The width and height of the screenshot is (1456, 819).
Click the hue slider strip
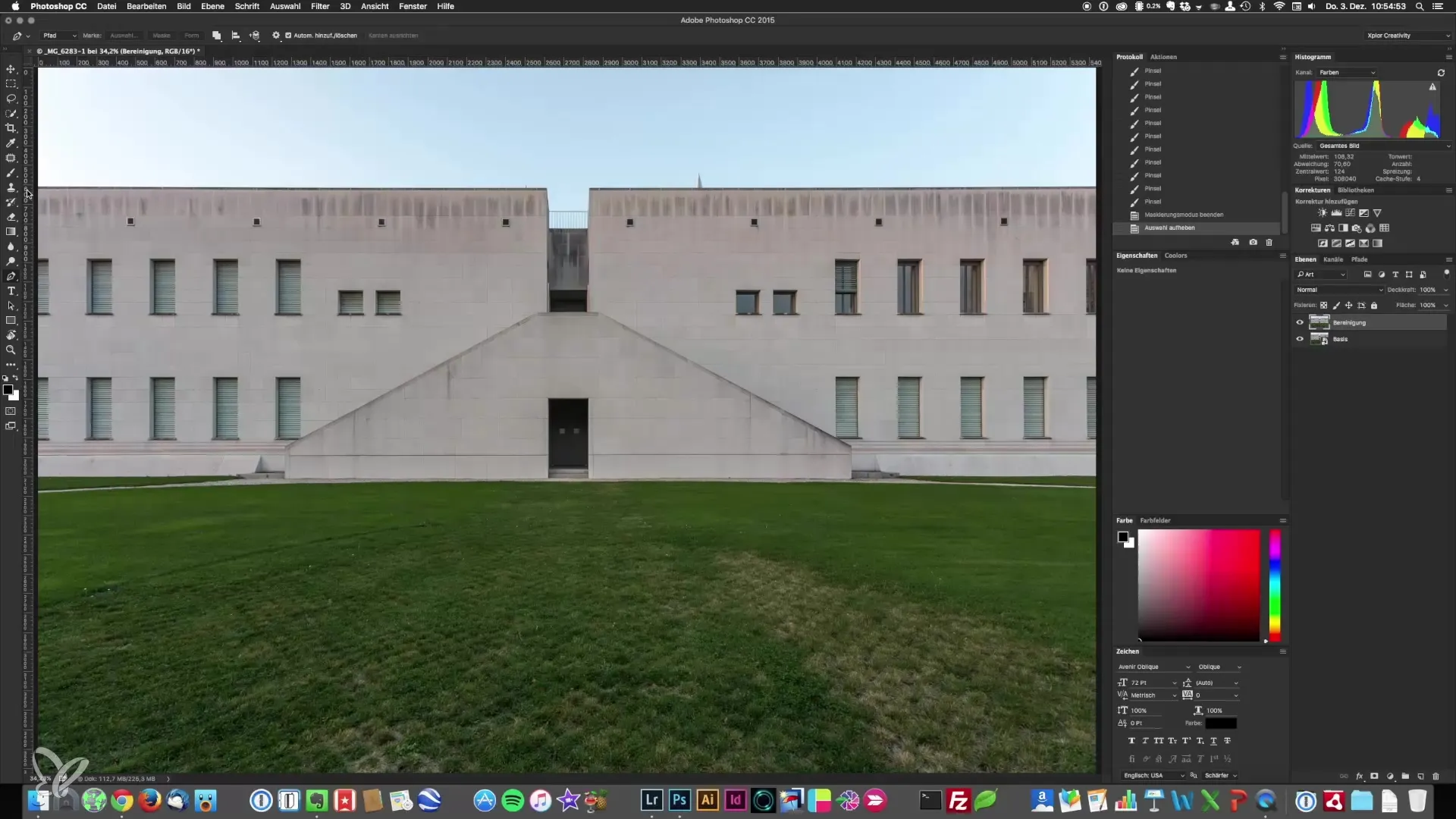click(1276, 585)
